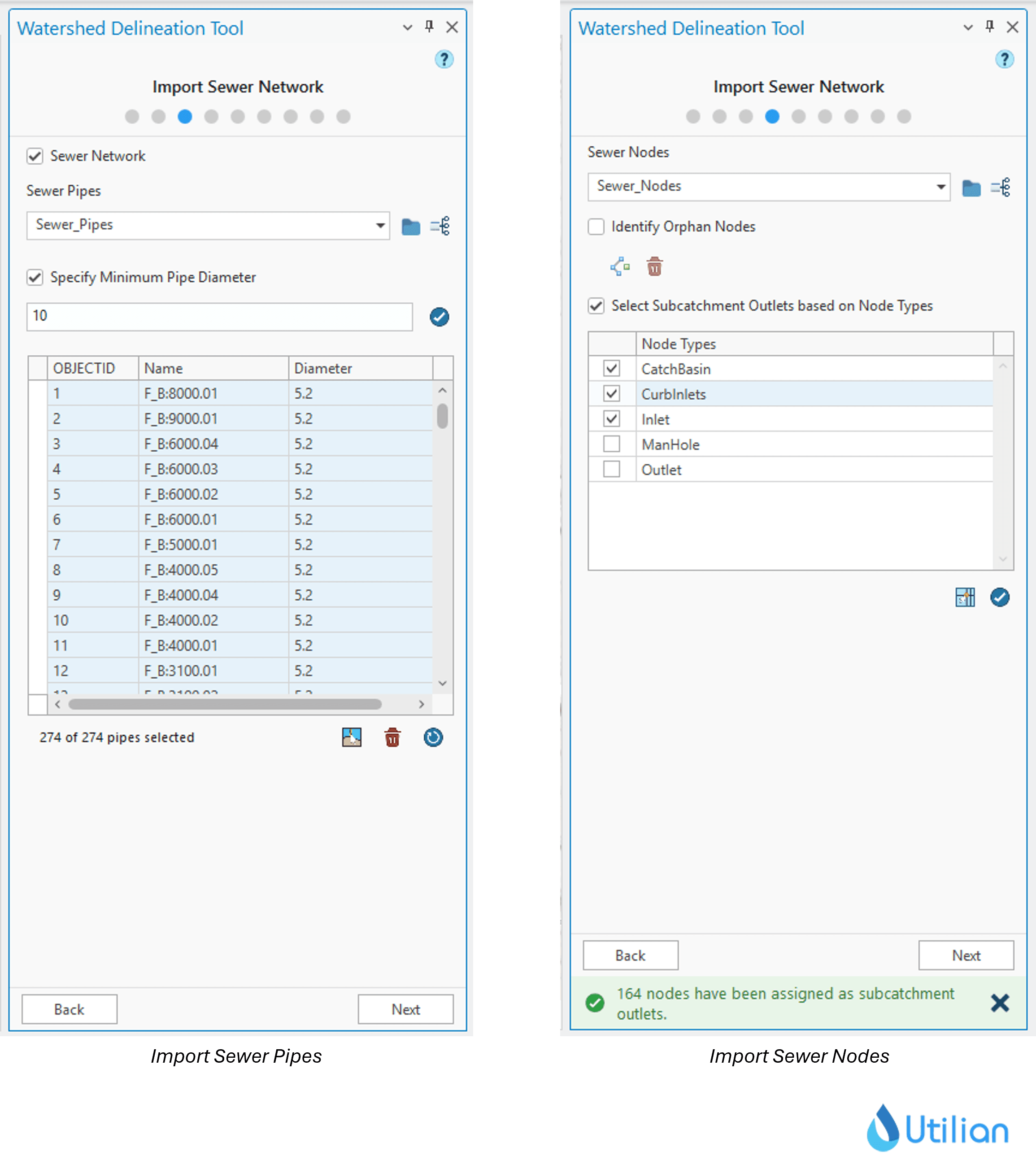1036x1169 pixels.
Task: Click the help icon in right panel
Action: point(1004,59)
